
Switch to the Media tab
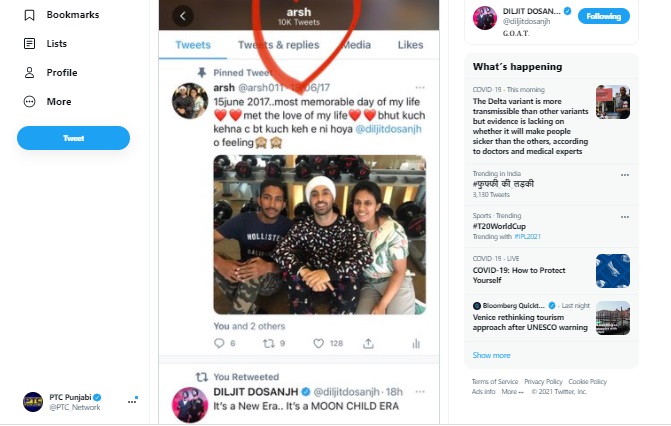click(x=356, y=45)
